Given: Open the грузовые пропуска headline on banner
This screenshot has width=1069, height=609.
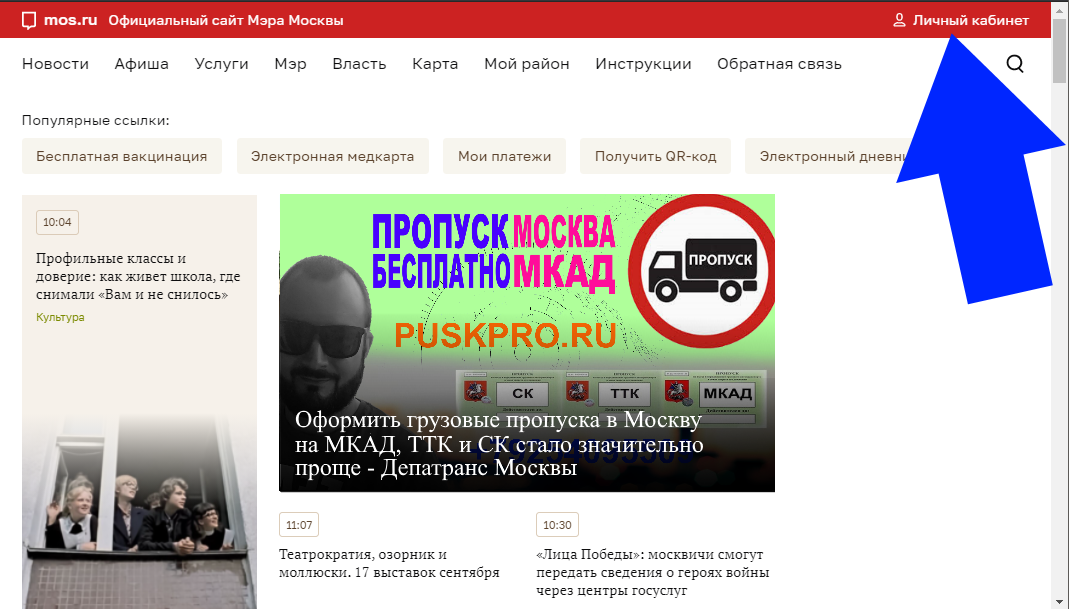Looking at the screenshot, I should 498,443.
